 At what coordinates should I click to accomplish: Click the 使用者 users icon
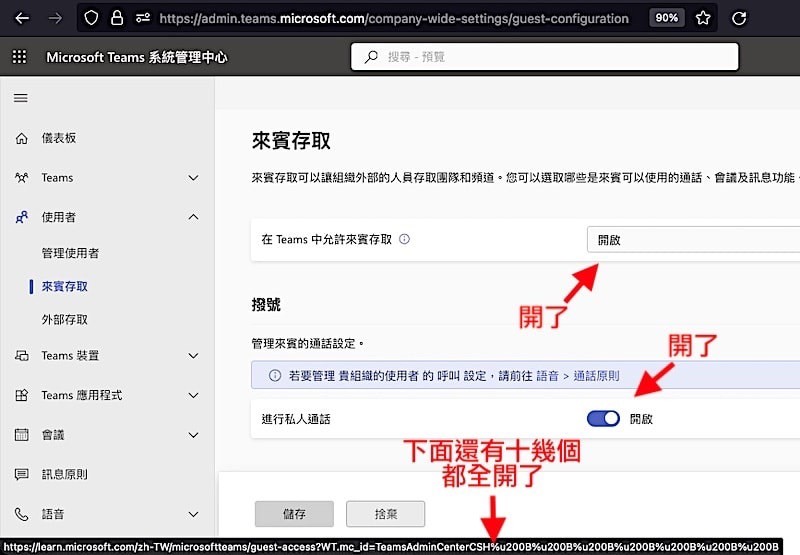(21, 217)
